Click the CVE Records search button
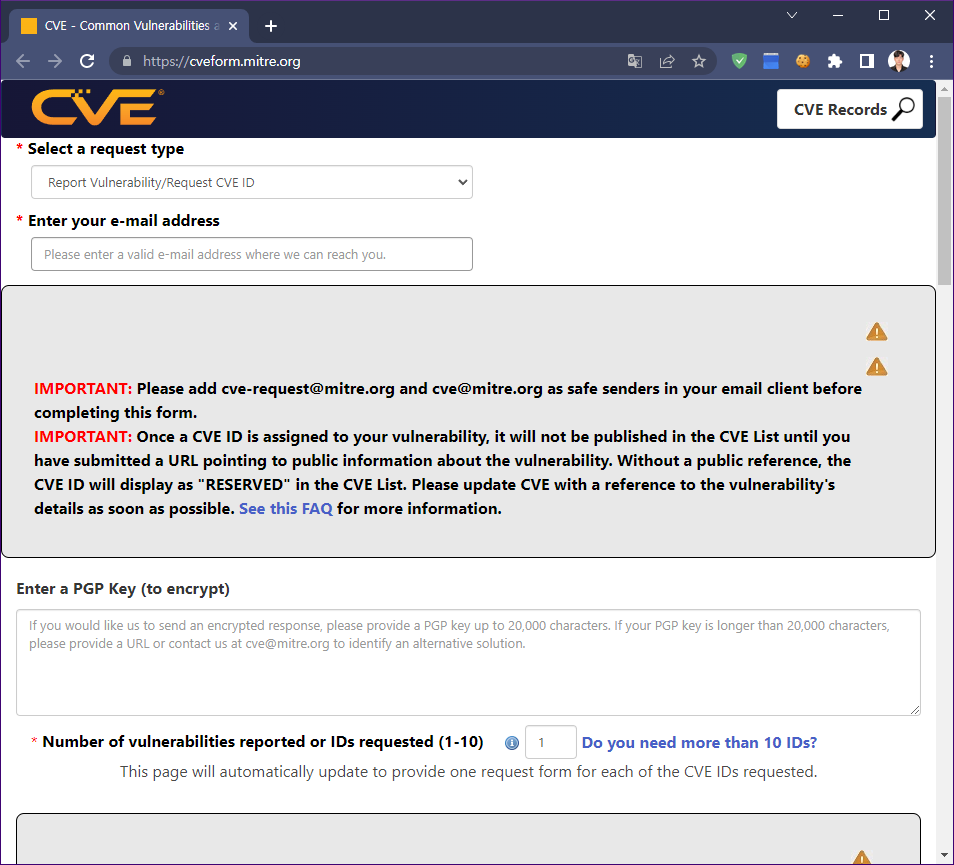The width and height of the screenshot is (954, 865). click(x=849, y=109)
